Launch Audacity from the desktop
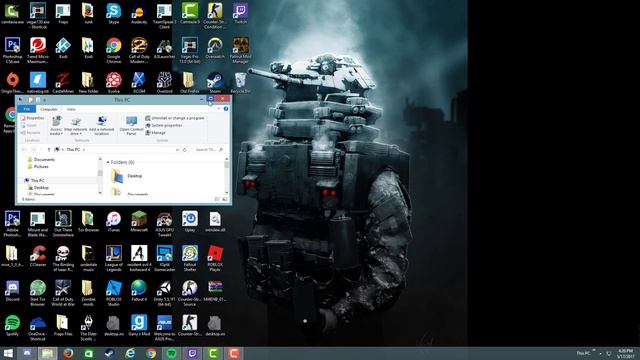This screenshot has width=640, height=360. tap(139, 13)
